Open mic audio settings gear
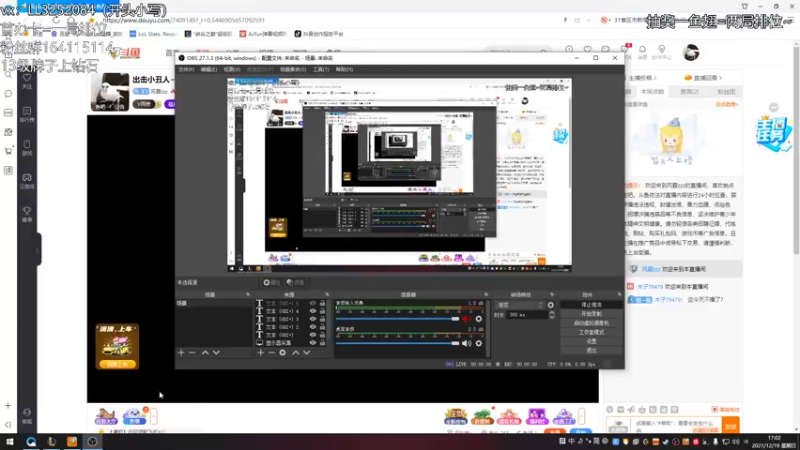800x450 pixels. [x=479, y=319]
